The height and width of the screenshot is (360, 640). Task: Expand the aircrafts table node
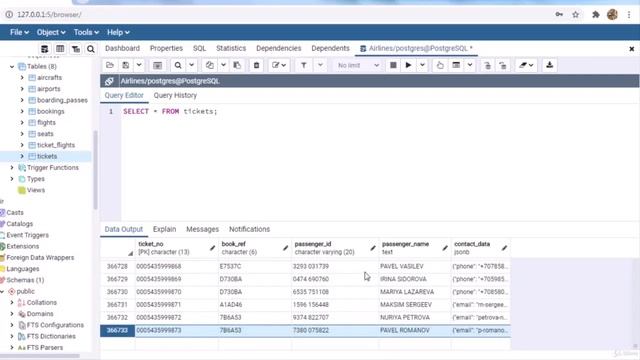pyautogui.click(x=22, y=78)
